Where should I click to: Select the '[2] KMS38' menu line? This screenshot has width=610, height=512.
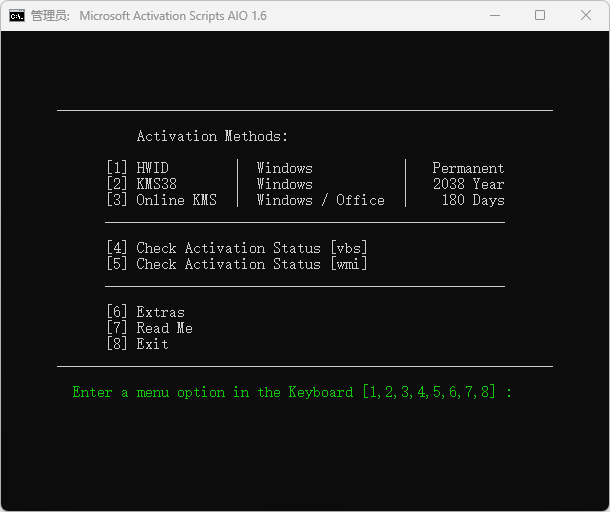142,184
